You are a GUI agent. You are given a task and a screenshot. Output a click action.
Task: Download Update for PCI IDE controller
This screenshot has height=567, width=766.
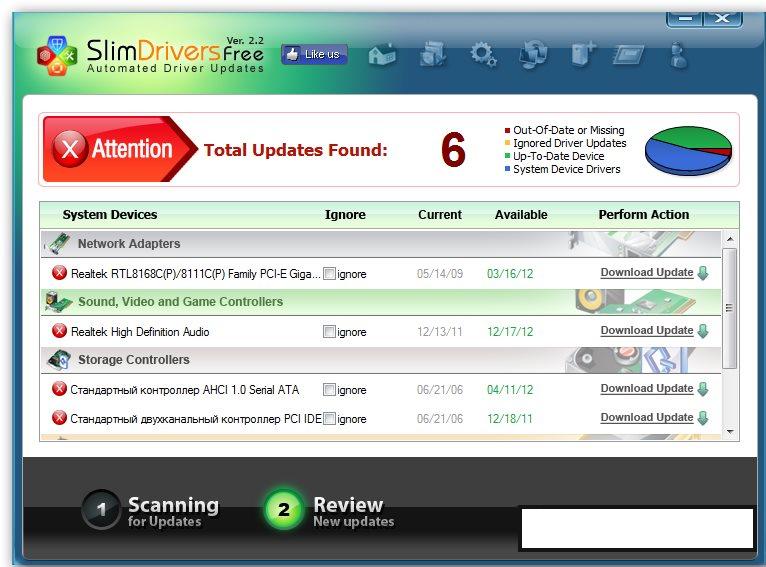pyautogui.click(x=647, y=418)
